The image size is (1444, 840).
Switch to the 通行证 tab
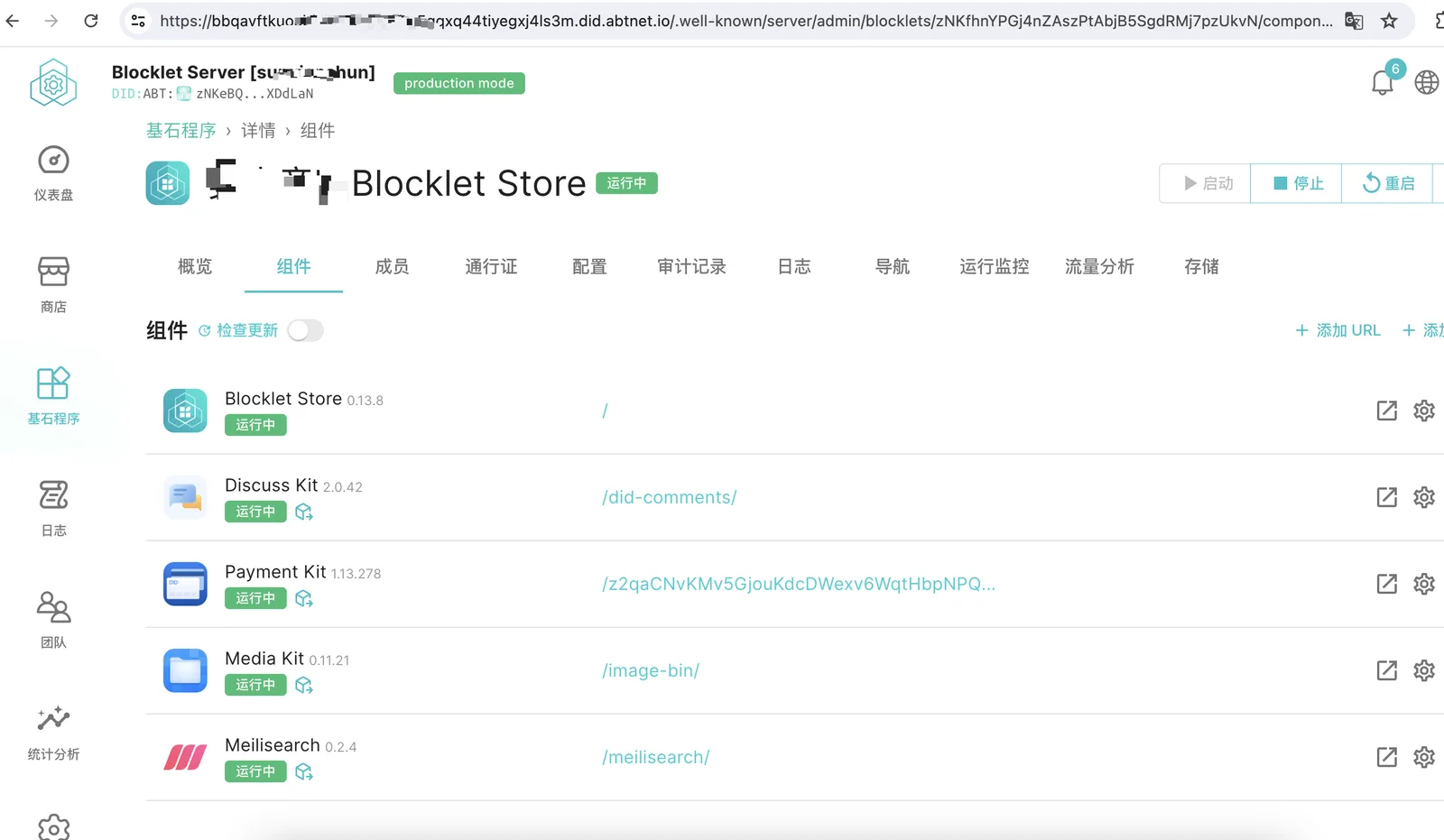coord(491,266)
